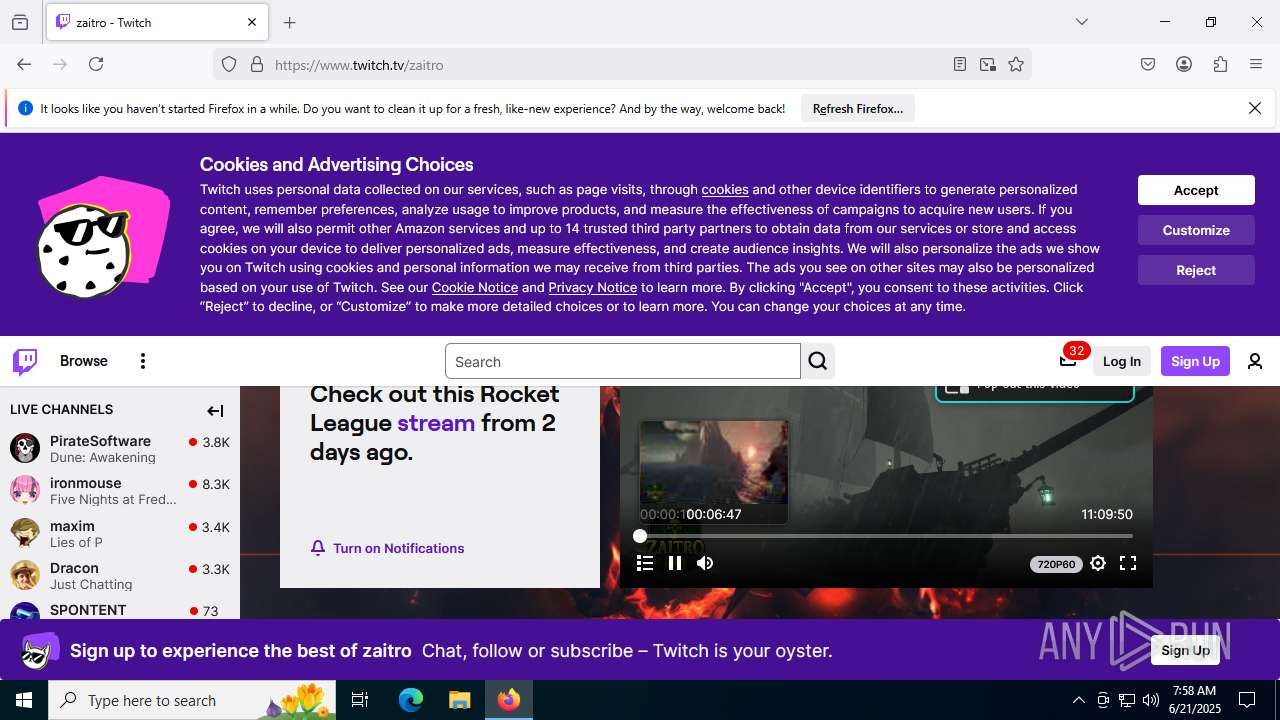
Task: Click the bell icon for notifications
Action: click(x=318, y=548)
